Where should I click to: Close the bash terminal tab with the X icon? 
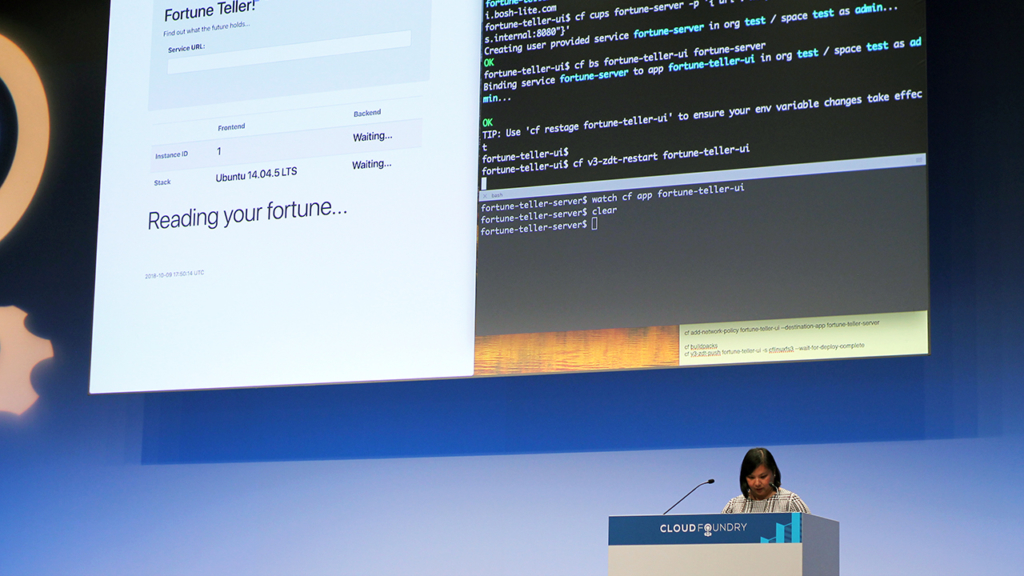click(485, 196)
